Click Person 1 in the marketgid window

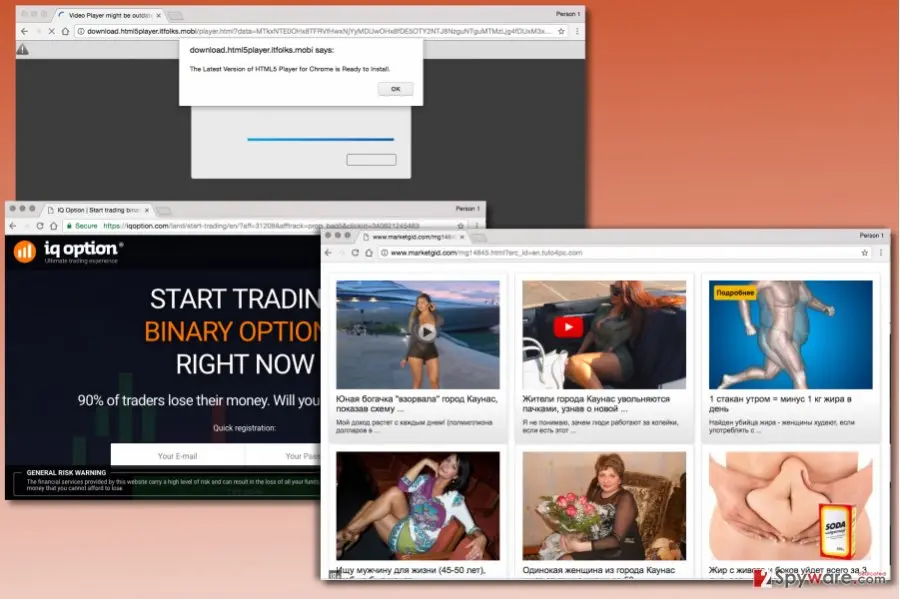click(x=871, y=235)
